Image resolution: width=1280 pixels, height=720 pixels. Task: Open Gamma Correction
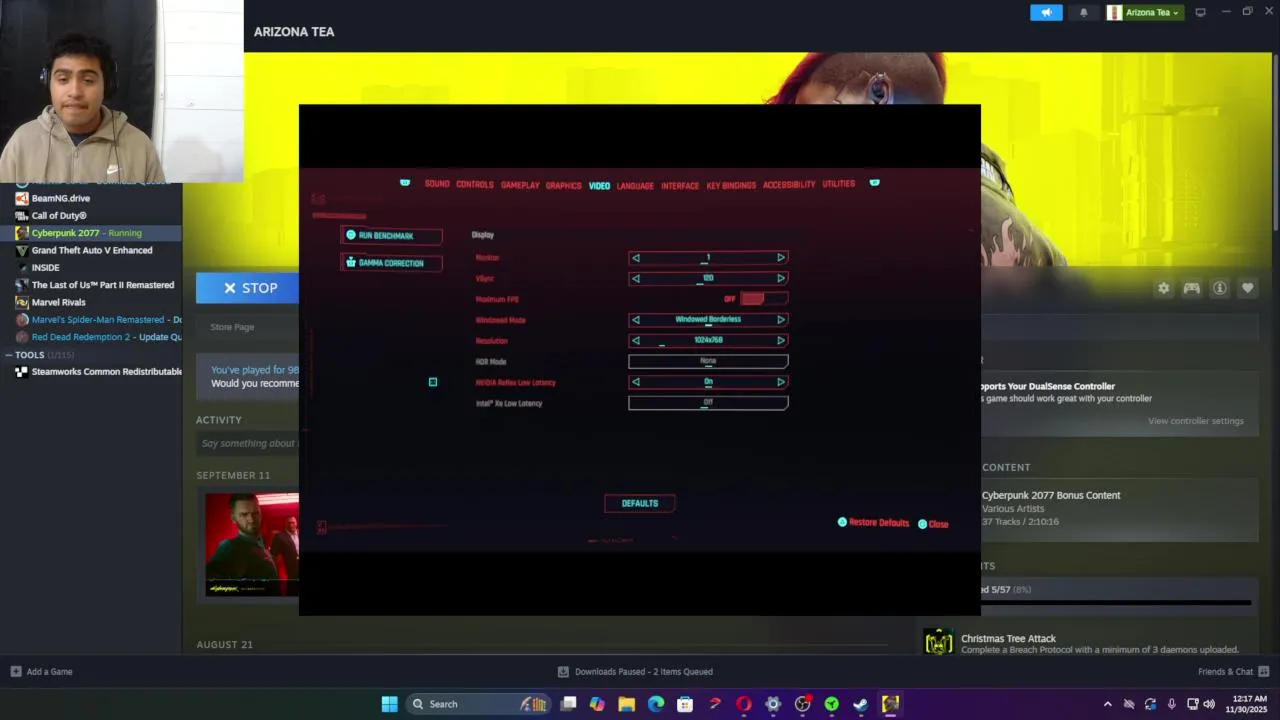pyautogui.click(x=391, y=263)
